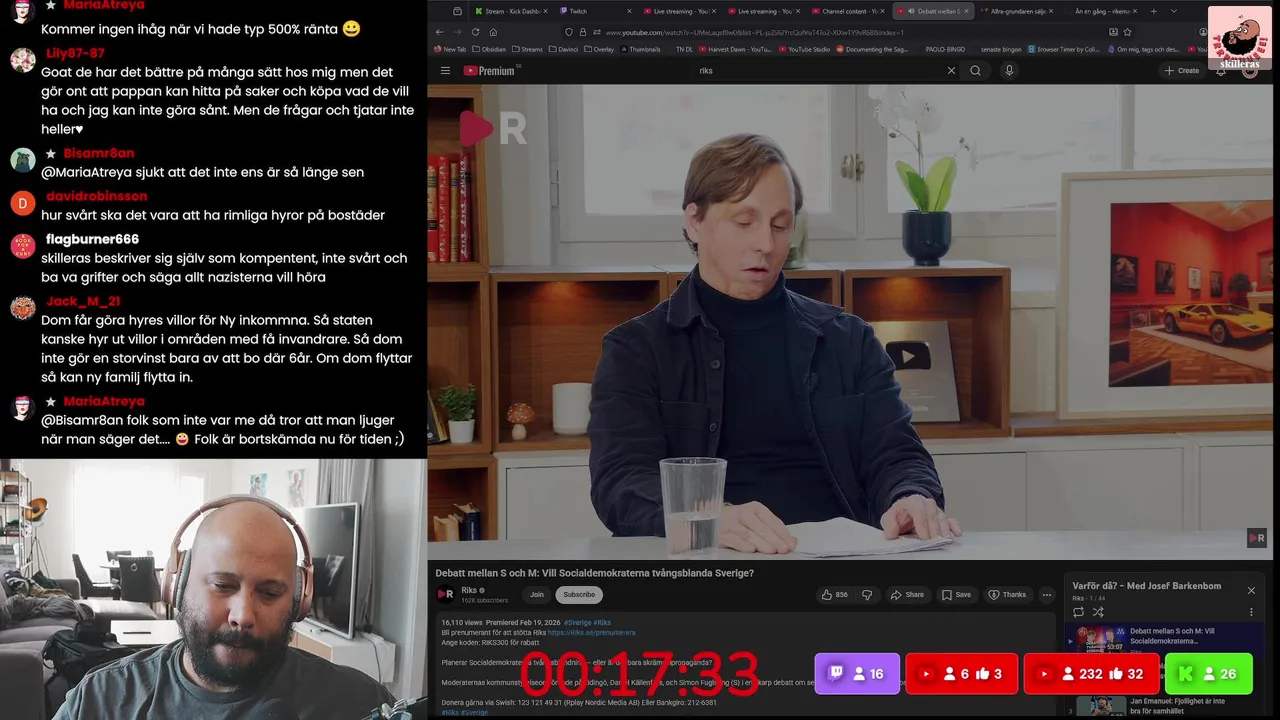1280x720 pixels.
Task: Go back with browser back arrow
Action: (x=439, y=32)
